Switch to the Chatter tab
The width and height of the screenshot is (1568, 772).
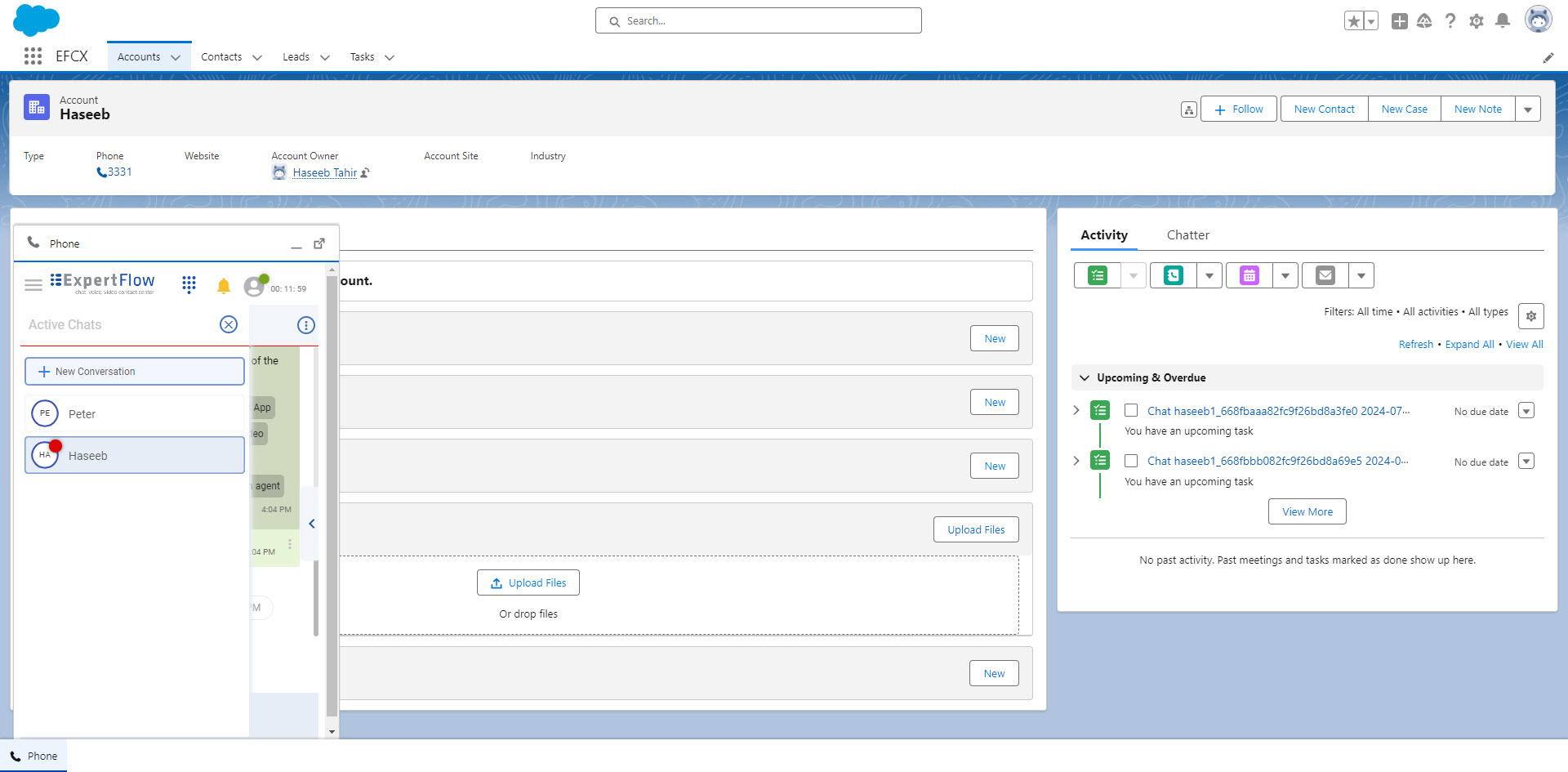coord(1187,235)
